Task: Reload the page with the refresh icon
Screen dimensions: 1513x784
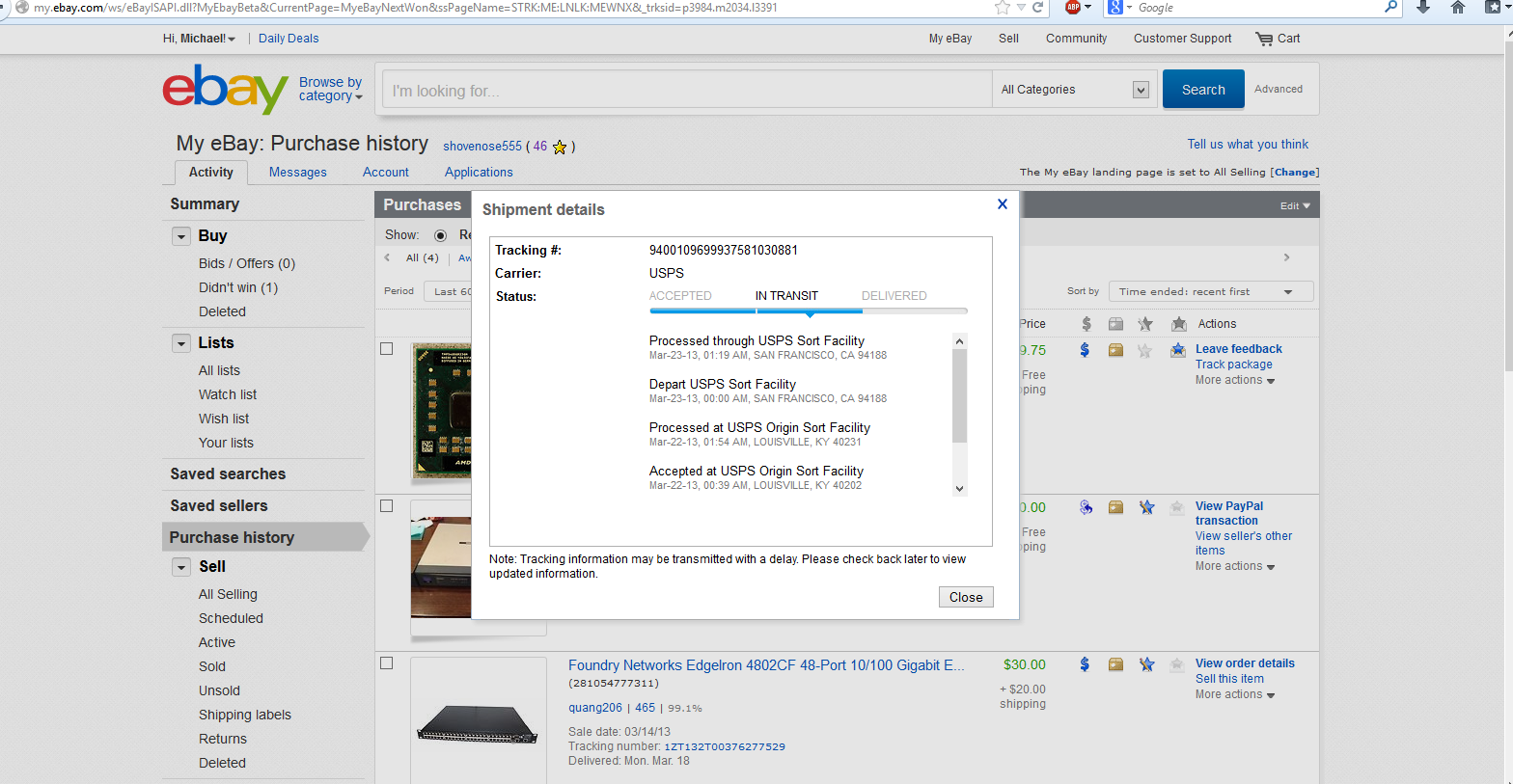Action: point(1037,7)
